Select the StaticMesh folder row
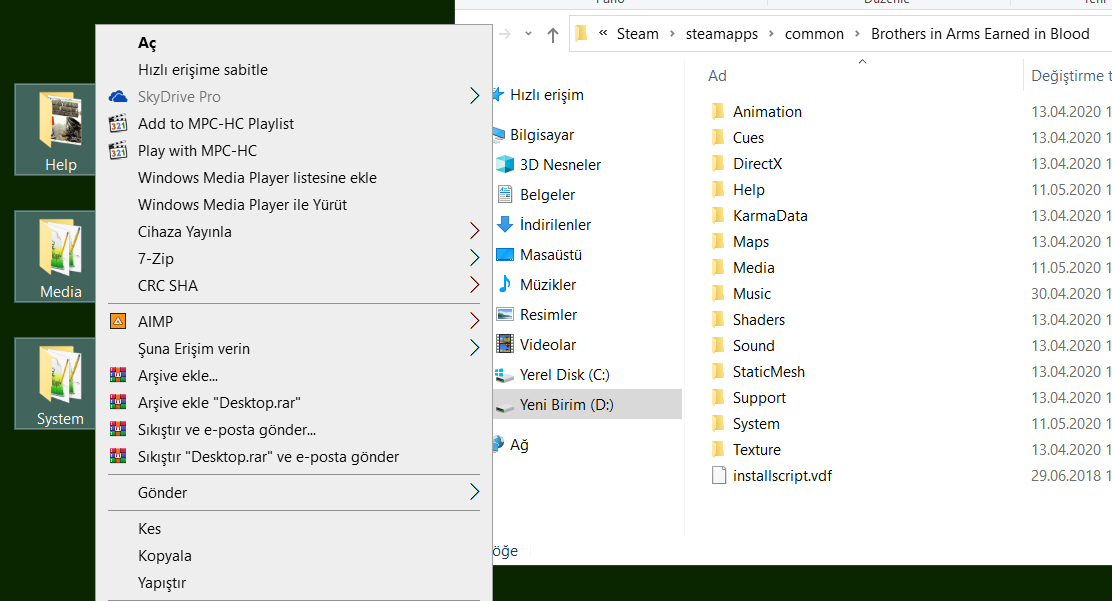Viewport: 1112px width, 601px height. point(768,372)
